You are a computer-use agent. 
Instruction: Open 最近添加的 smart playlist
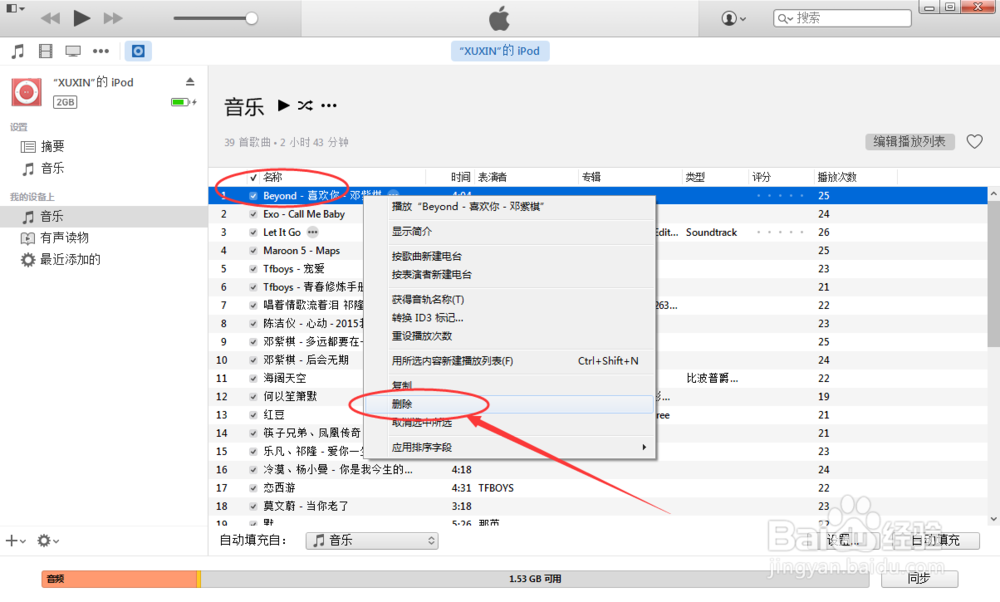70,260
